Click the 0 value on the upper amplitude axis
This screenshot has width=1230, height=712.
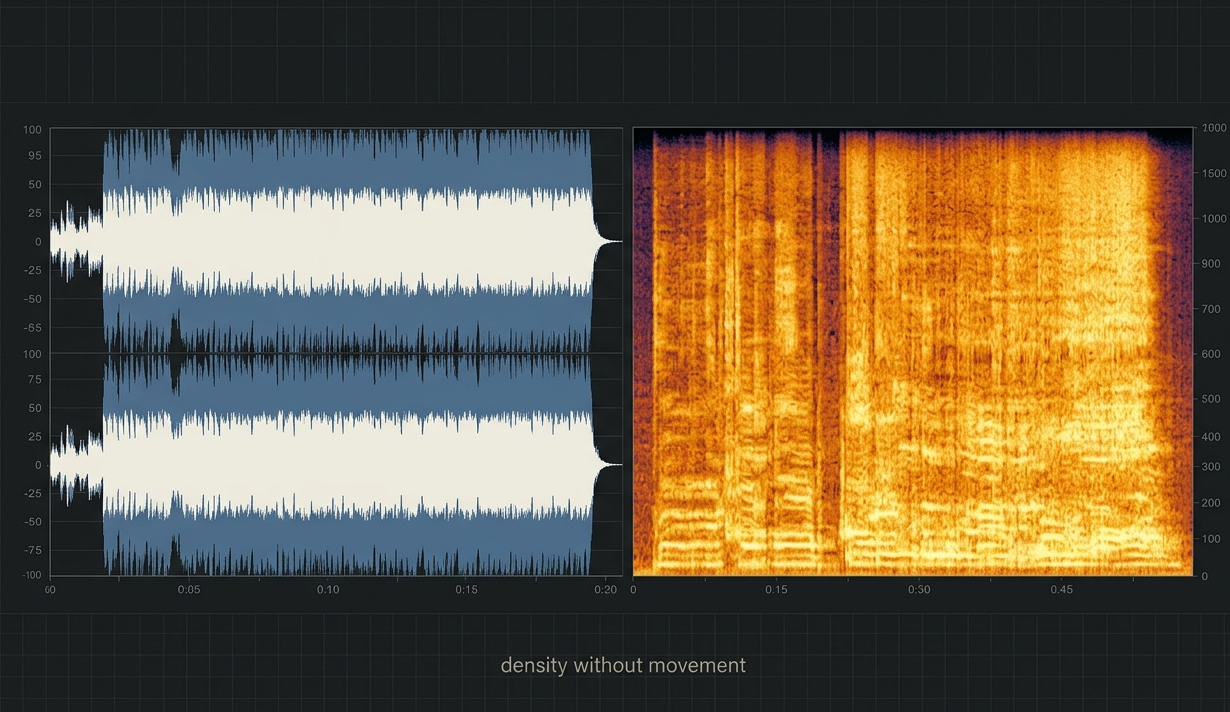38,241
